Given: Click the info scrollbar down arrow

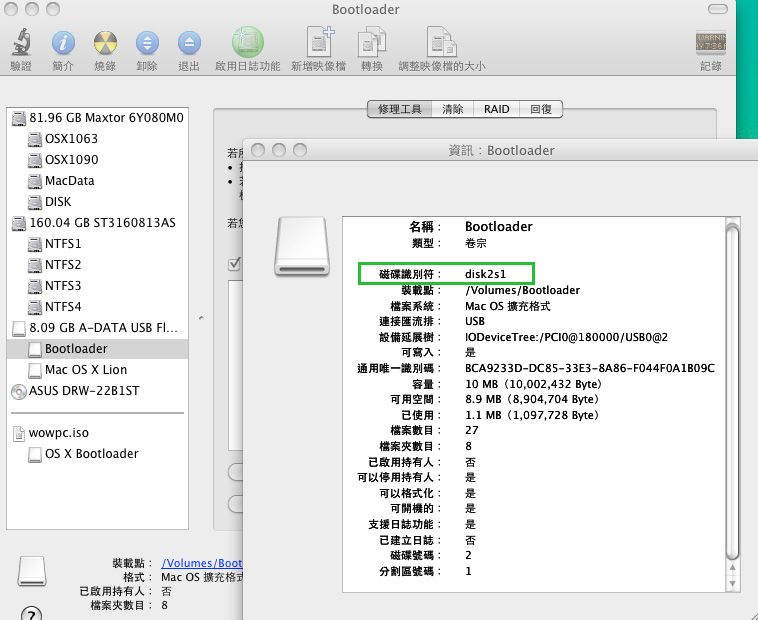Looking at the screenshot, I should pos(732,583).
